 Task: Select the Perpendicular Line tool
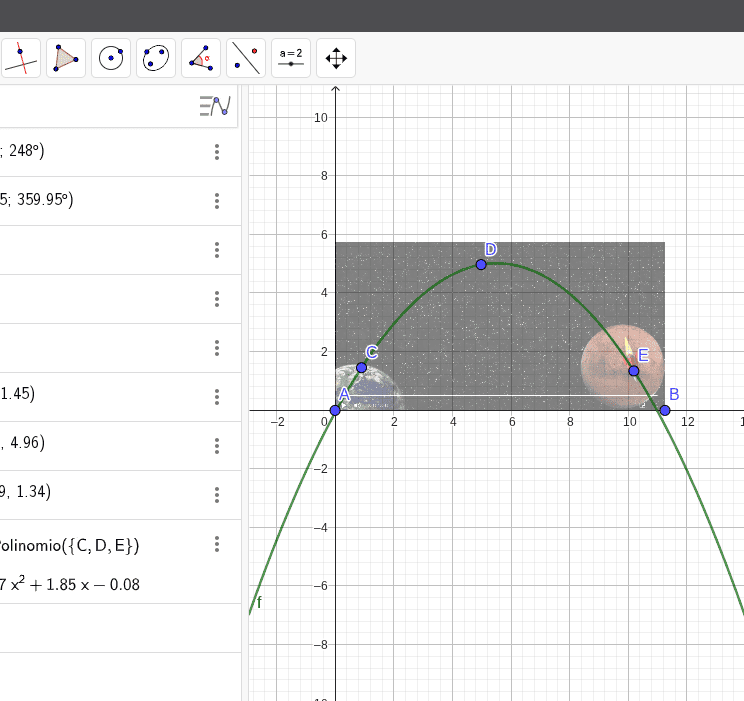20,58
